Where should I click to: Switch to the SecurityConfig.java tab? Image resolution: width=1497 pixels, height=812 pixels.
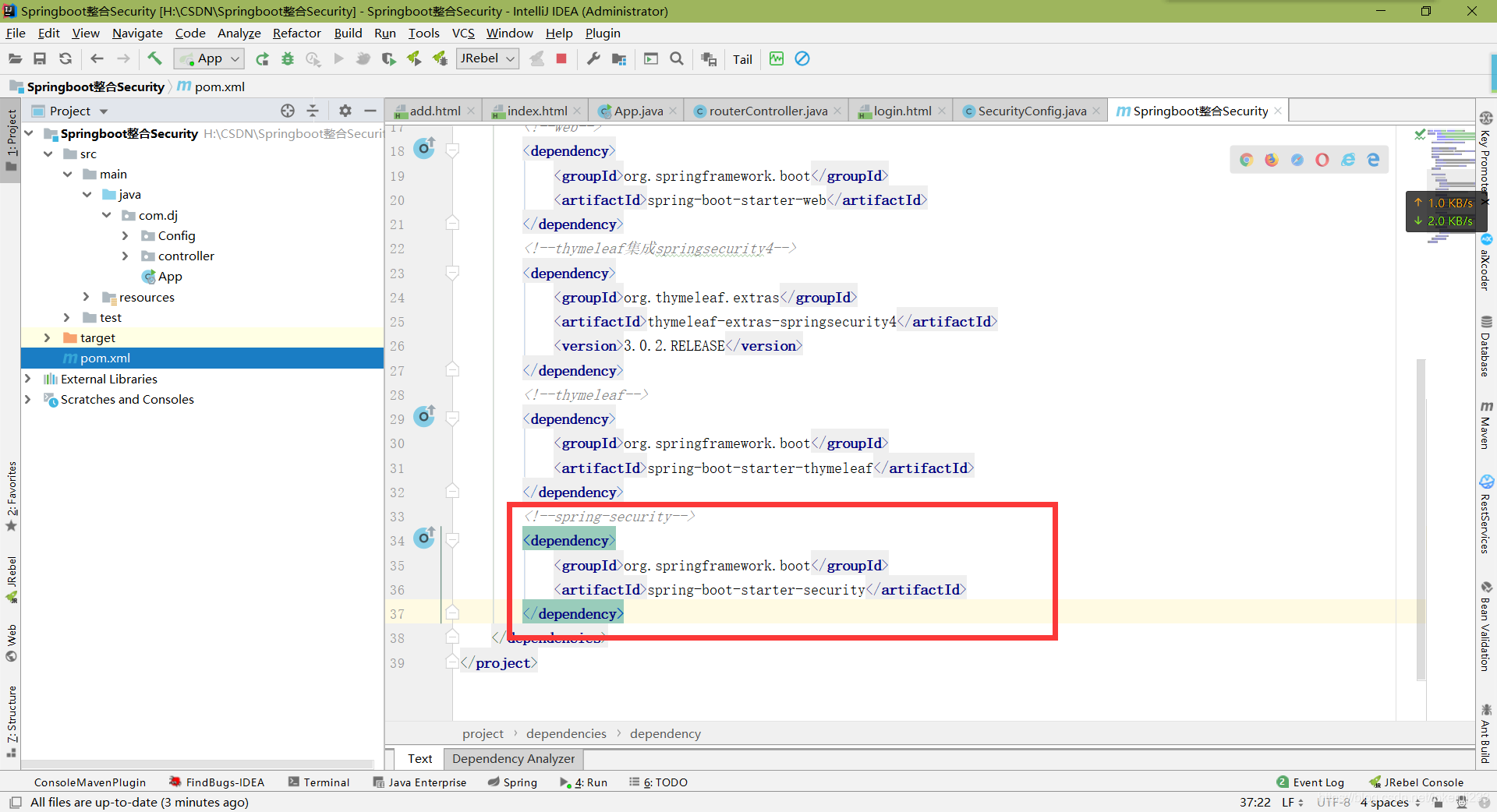[1031, 111]
